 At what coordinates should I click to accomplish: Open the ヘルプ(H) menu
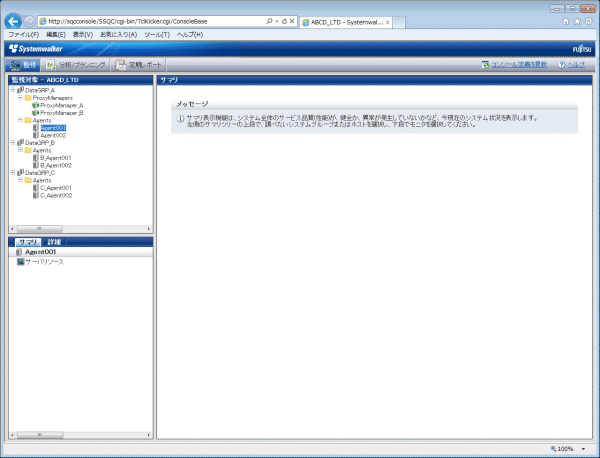coord(190,34)
